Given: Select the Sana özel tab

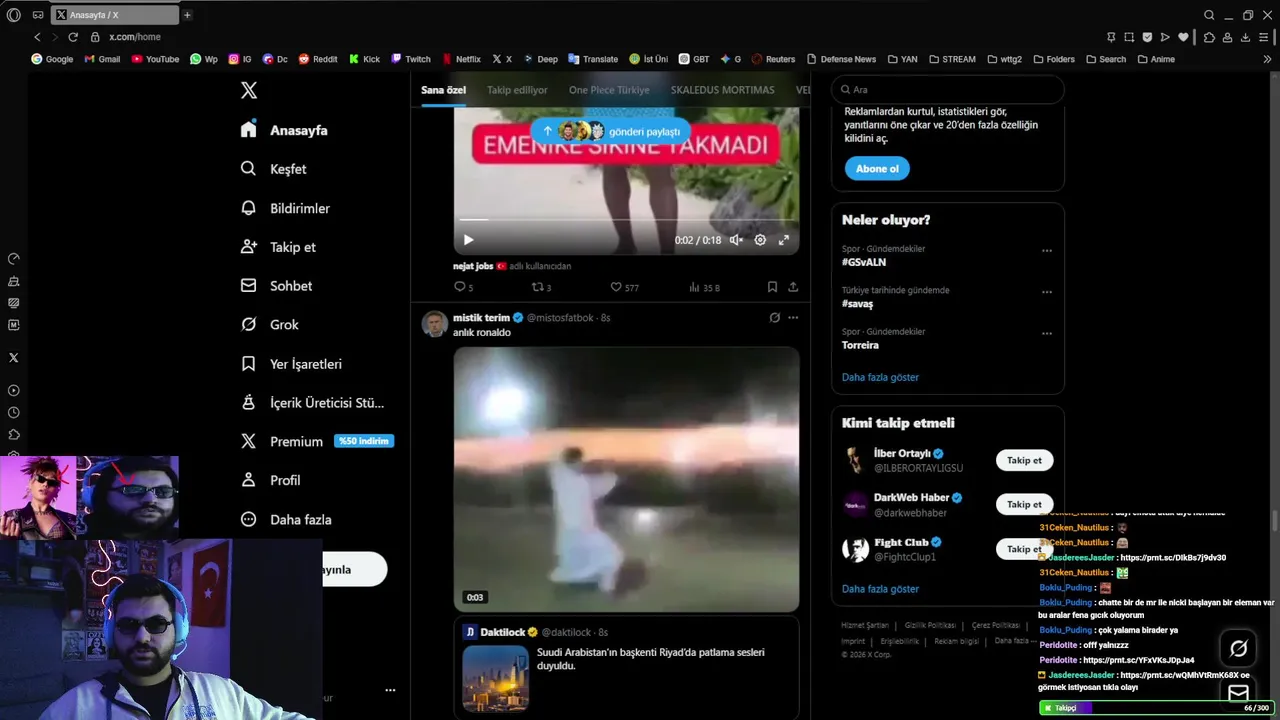Looking at the screenshot, I should tap(443, 90).
